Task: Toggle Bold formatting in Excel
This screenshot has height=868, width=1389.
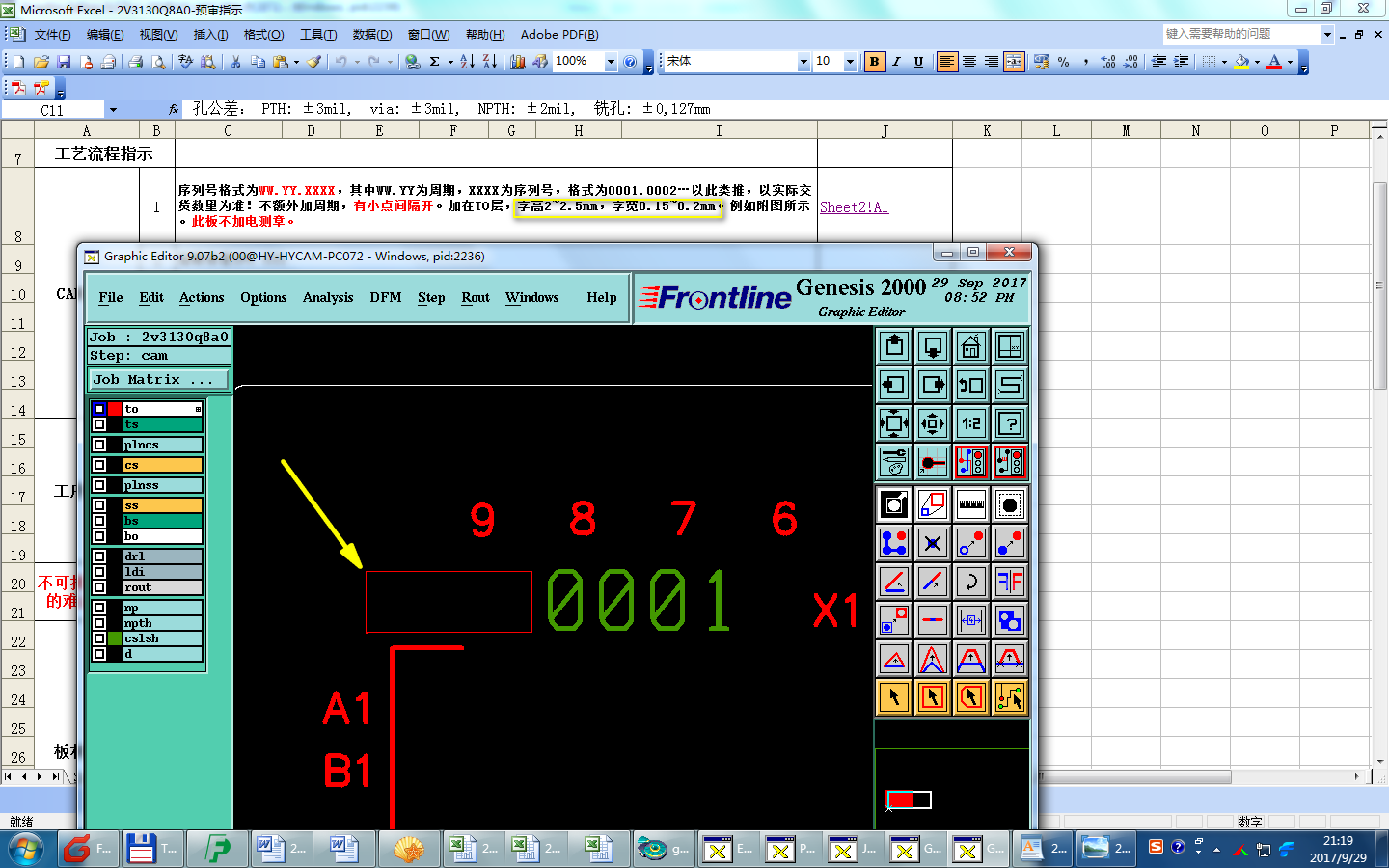Action: pos(874,62)
